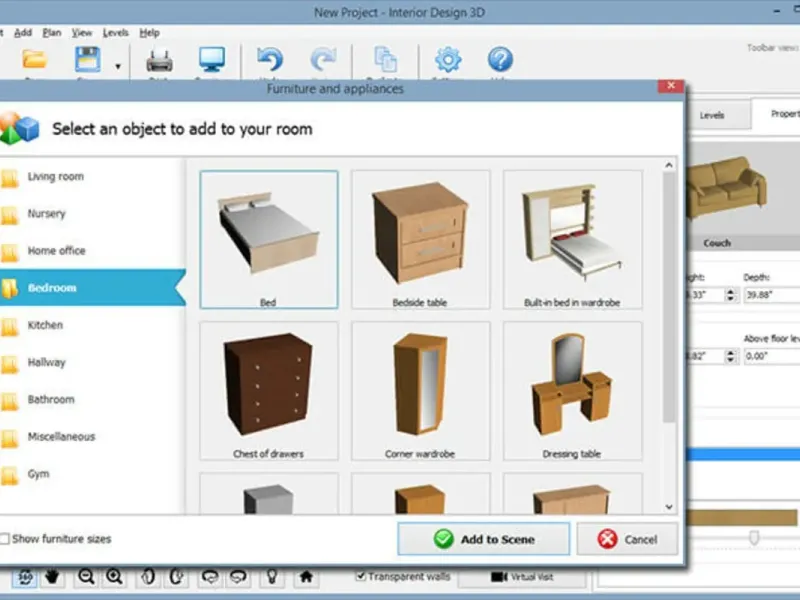800x600 pixels.
Task: Open project folder icon in toolbar
Action: [34, 60]
